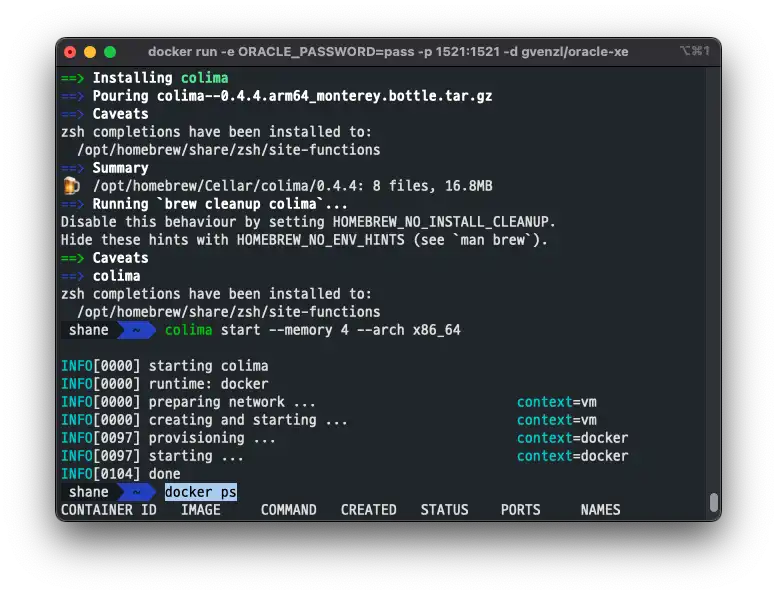Click the 'Summary' heading line
This screenshot has height=595, width=777.
coord(105,168)
